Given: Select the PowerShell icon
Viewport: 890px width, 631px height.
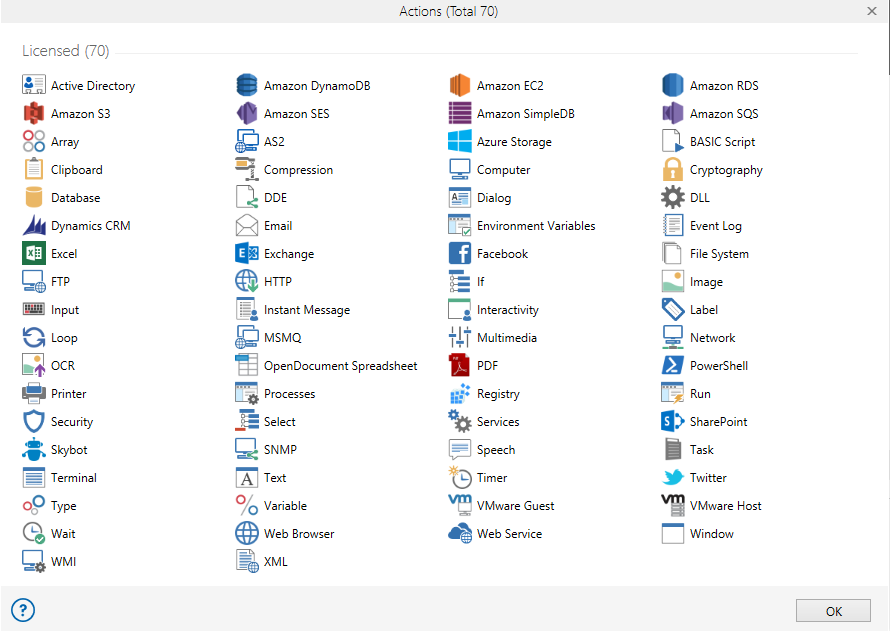Looking at the screenshot, I should pos(673,365).
